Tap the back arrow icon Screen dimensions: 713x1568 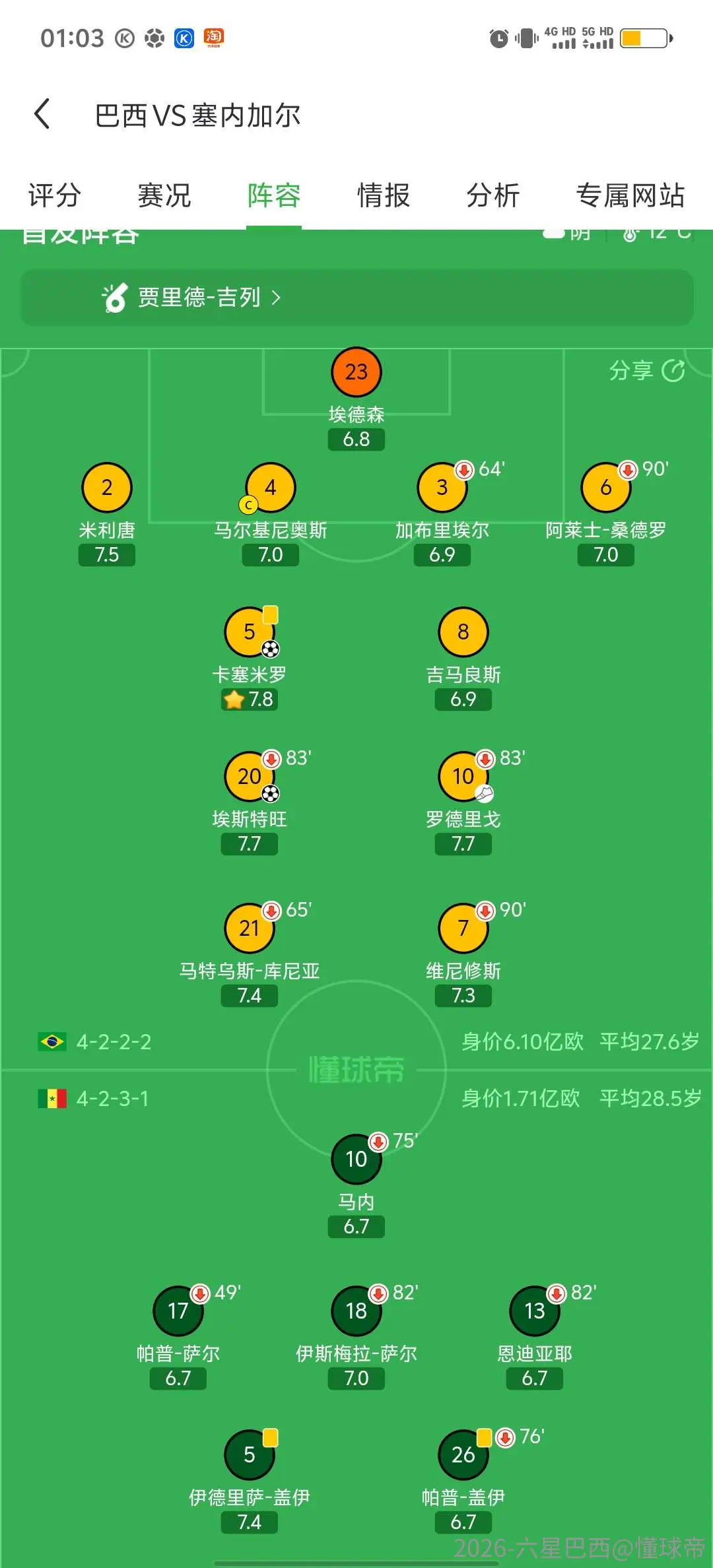tap(42, 114)
